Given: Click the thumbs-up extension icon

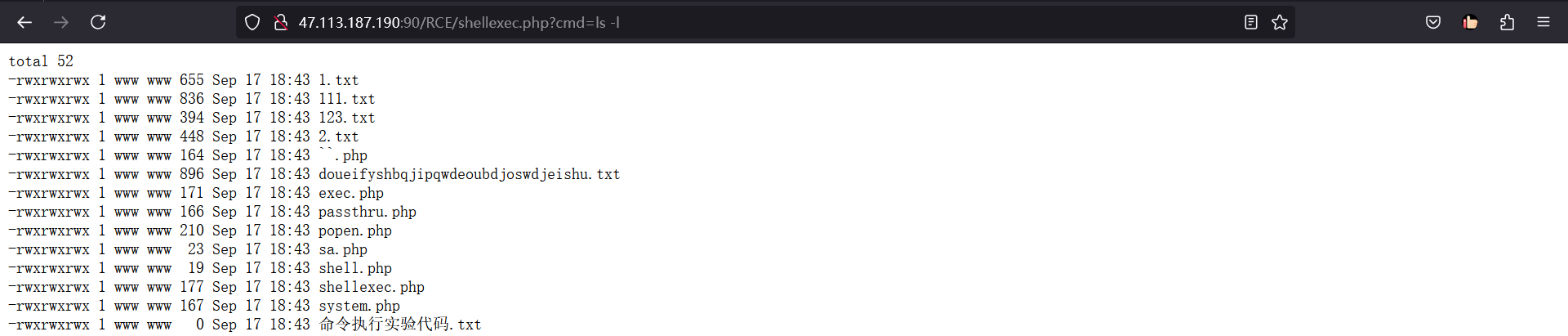Looking at the screenshot, I should coord(1470,22).
